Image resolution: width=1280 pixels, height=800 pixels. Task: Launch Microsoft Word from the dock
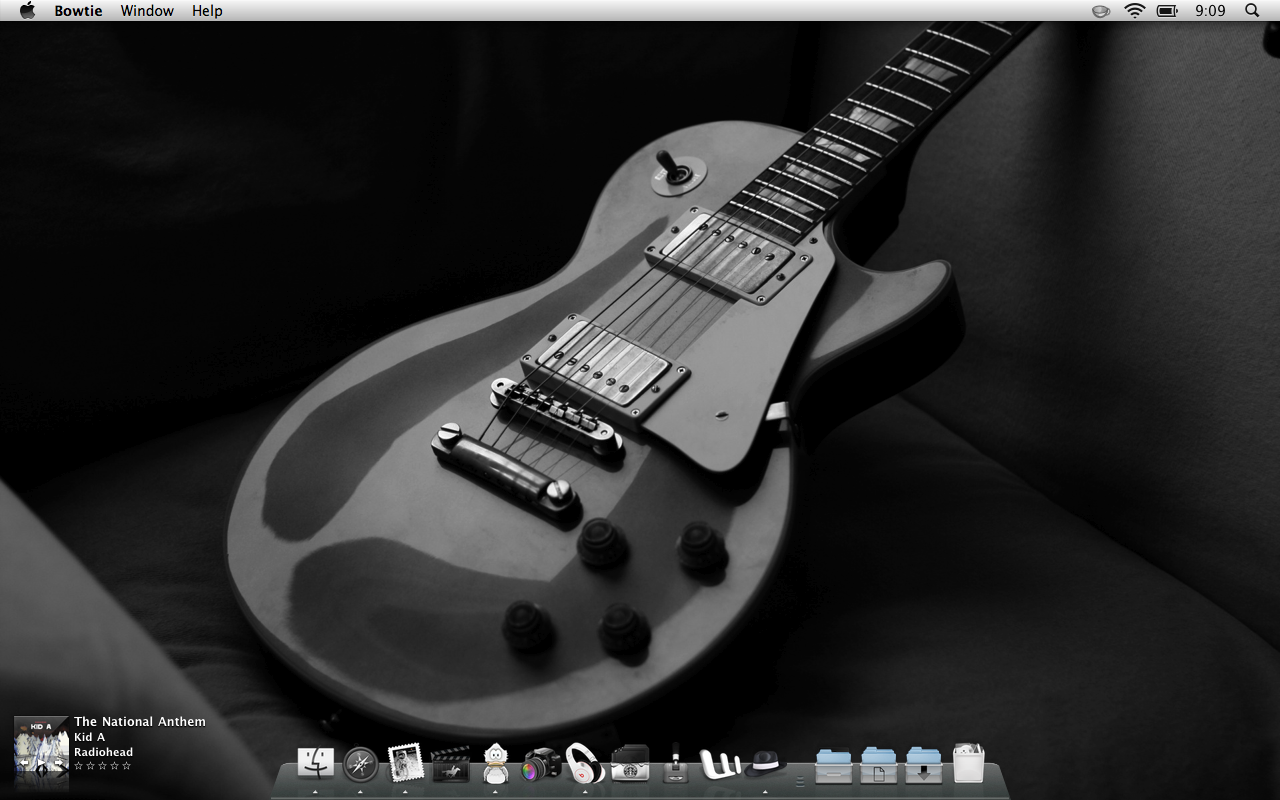pos(720,765)
